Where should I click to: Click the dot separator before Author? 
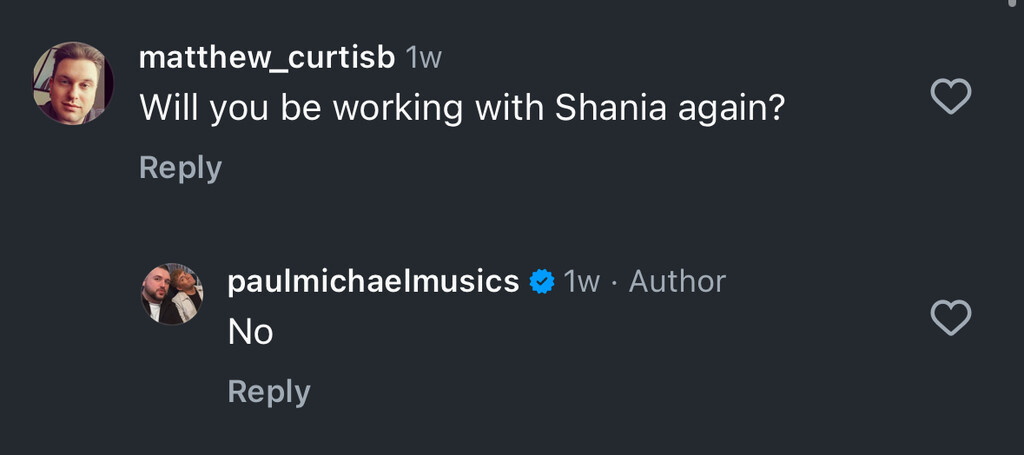coord(614,283)
